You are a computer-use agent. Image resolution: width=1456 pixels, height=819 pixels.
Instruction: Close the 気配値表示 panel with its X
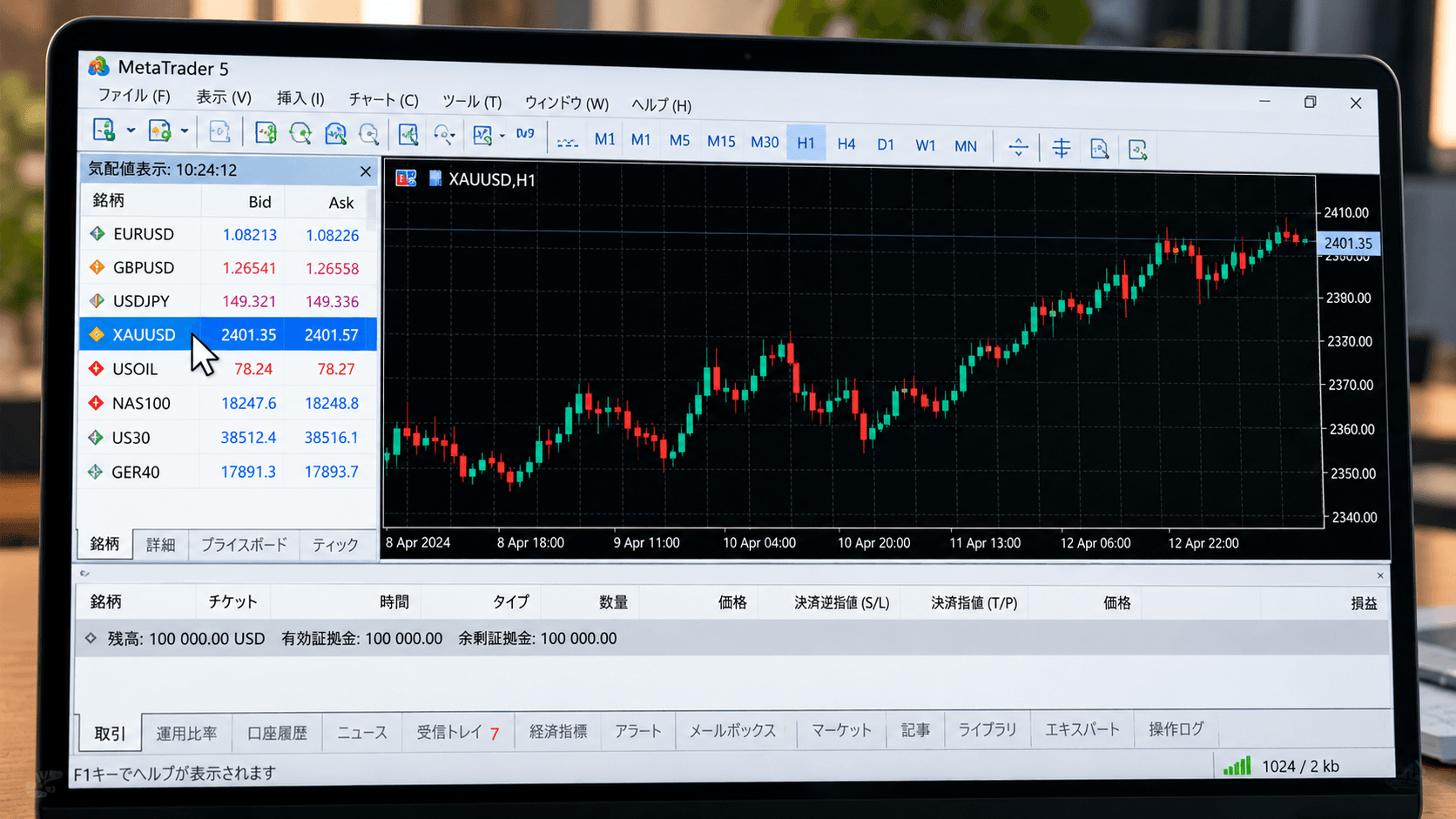pyautogui.click(x=366, y=171)
